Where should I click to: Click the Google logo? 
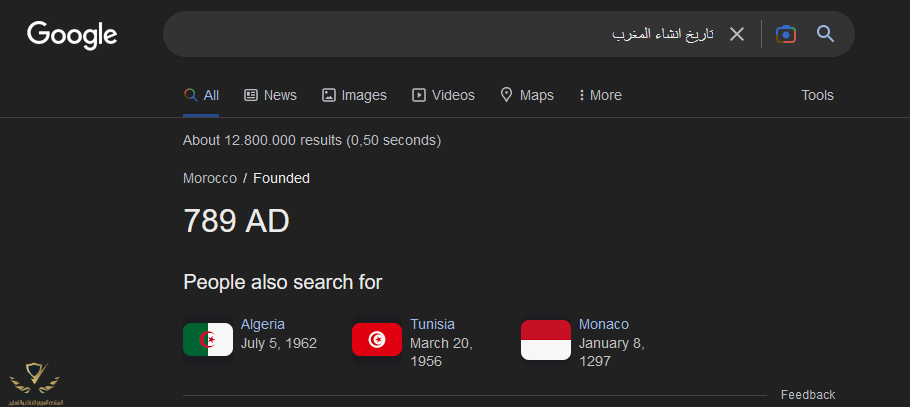pyautogui.click(x=72, y=34)
